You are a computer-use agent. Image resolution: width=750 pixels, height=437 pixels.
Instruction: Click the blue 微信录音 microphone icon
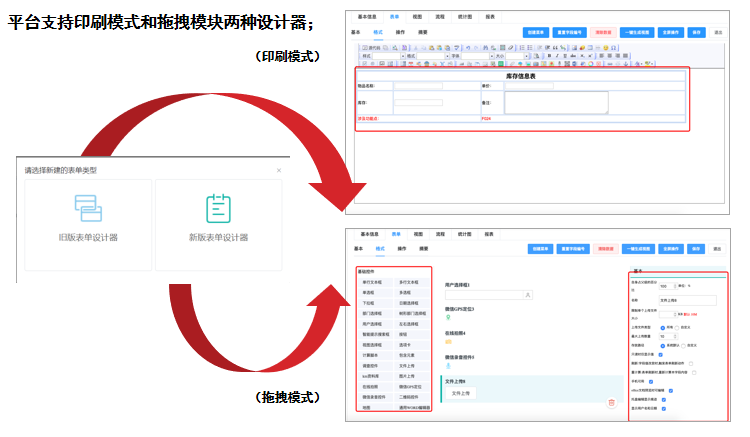tap(448, 365)
